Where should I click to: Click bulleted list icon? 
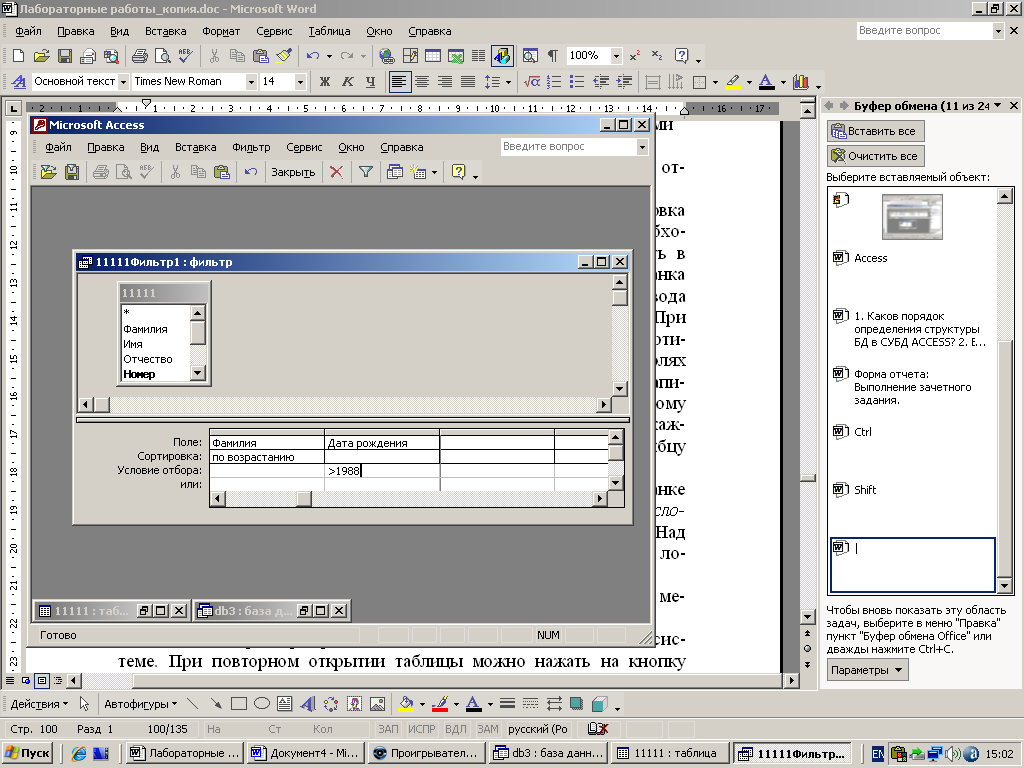(x=577, y=82)
